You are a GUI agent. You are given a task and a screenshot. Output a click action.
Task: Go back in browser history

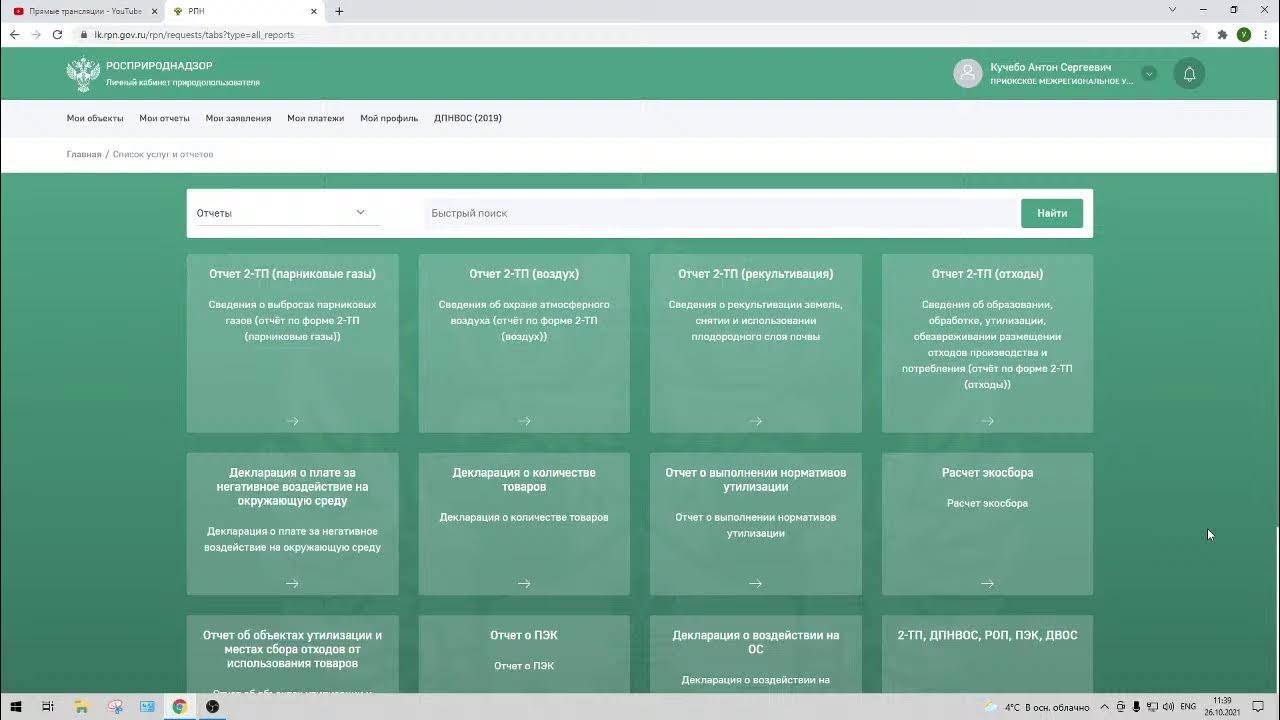pos(14,34)
